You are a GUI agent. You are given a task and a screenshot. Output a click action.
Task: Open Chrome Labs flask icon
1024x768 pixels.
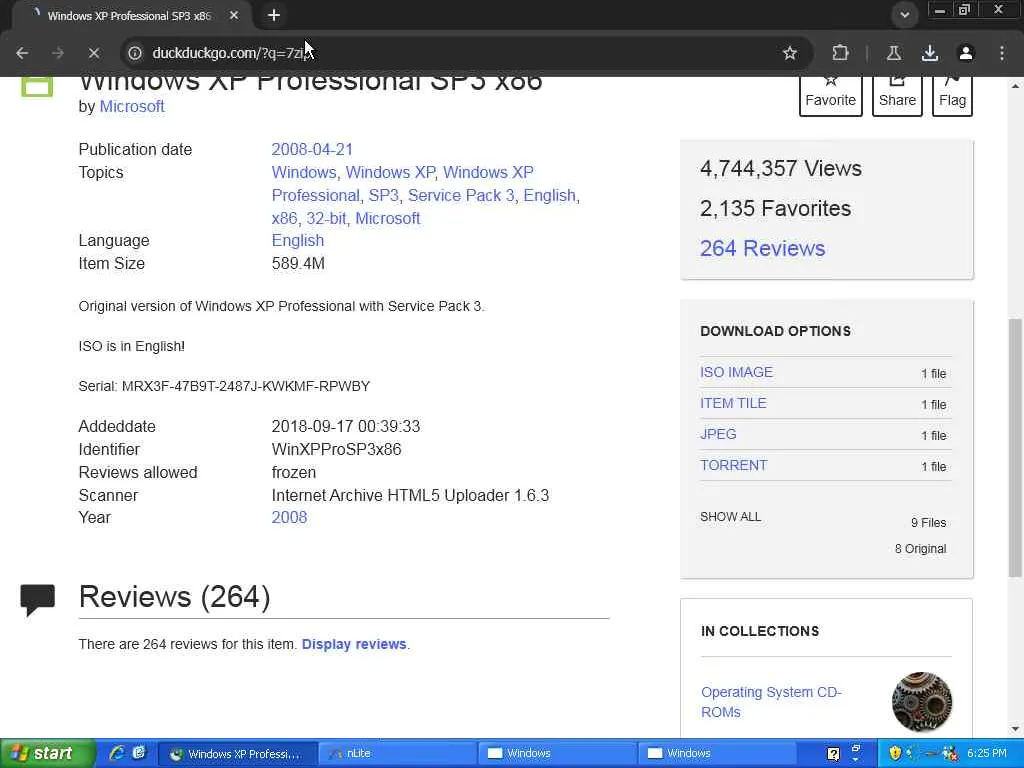click(894, 53)
